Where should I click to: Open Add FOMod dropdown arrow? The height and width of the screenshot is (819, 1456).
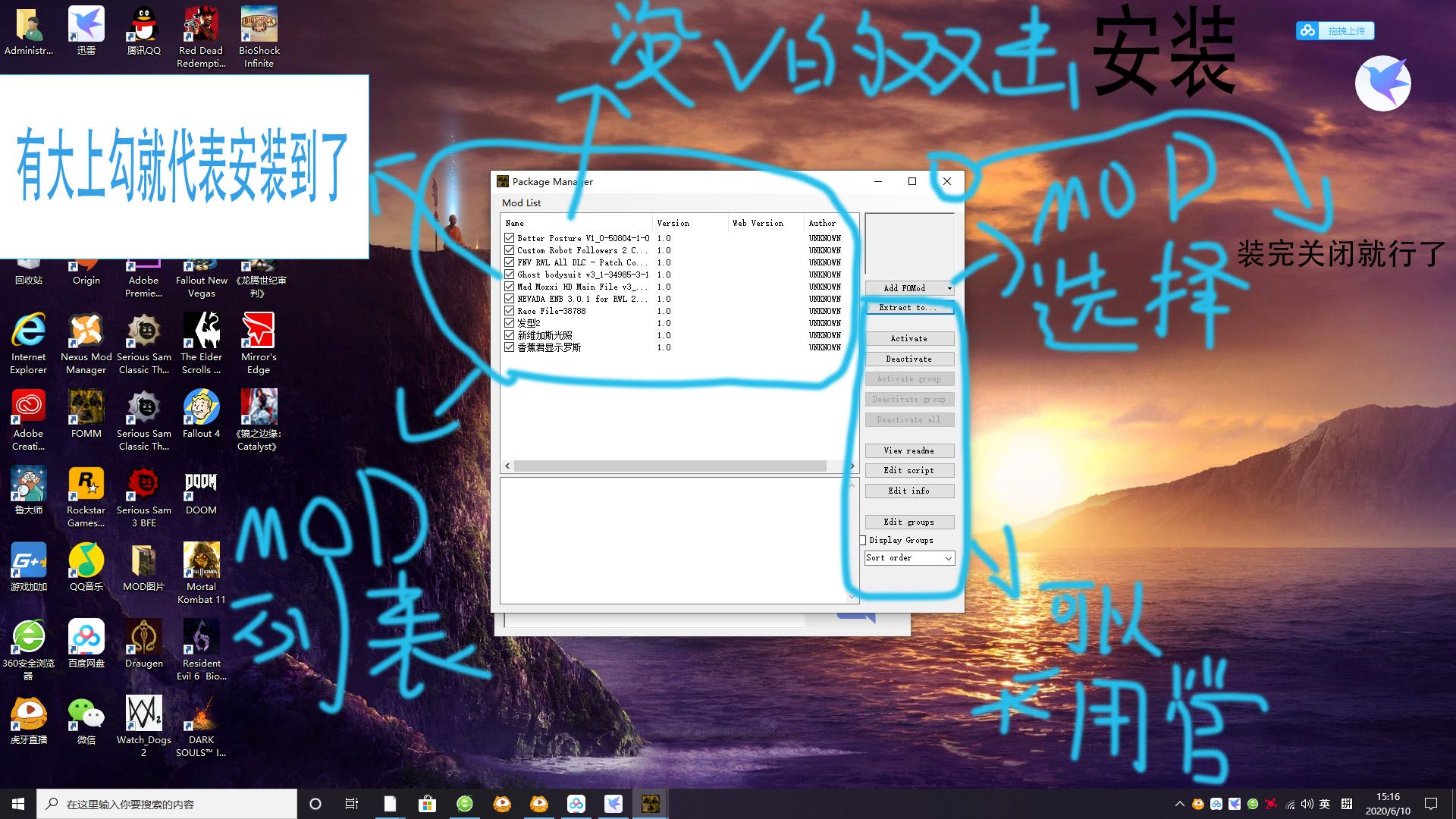click(x=949, y=288)
